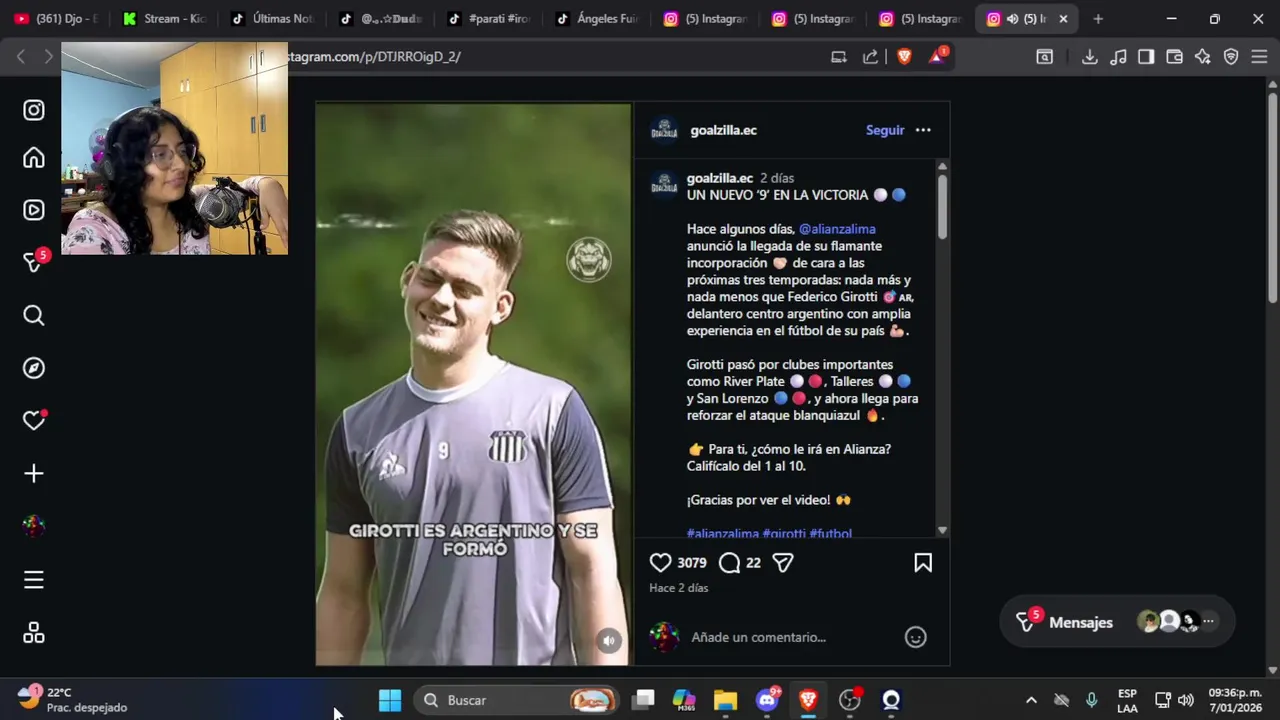Toggle the video sound speaker icon
1280x720 pixels.
(609, 641)
